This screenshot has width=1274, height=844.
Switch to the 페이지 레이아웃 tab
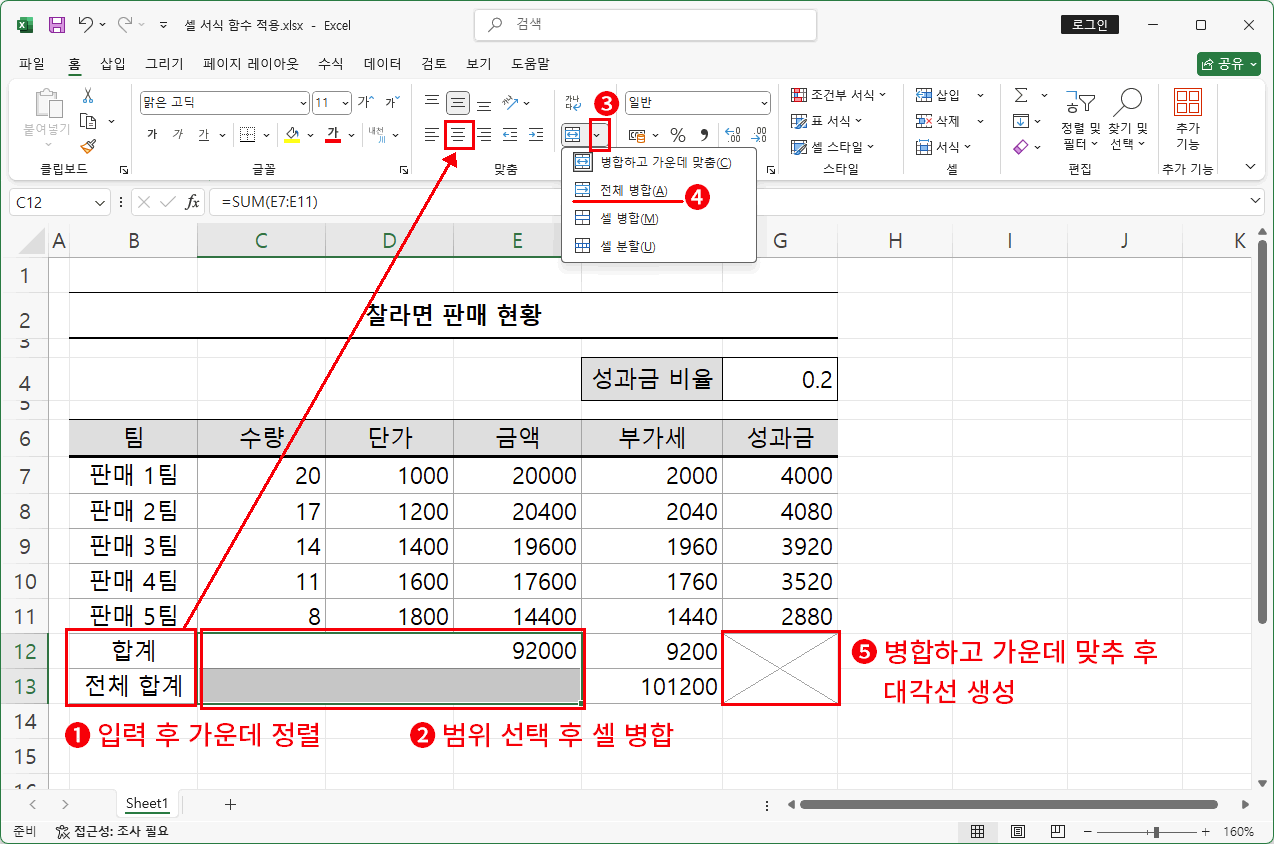click(251, 64)
